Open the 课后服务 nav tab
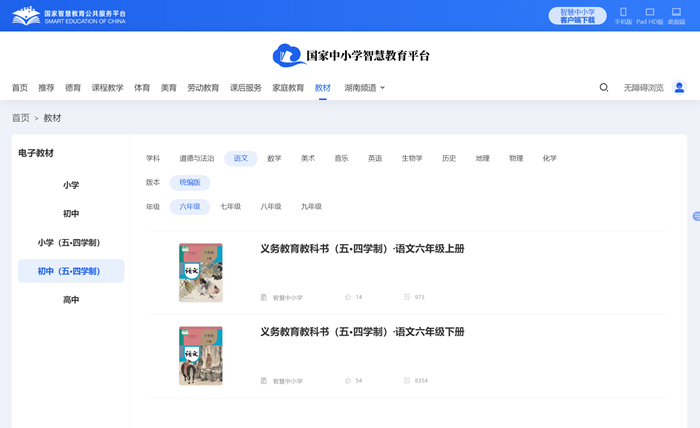The width and height of the screenshot is (700, 428). (246, 87)
